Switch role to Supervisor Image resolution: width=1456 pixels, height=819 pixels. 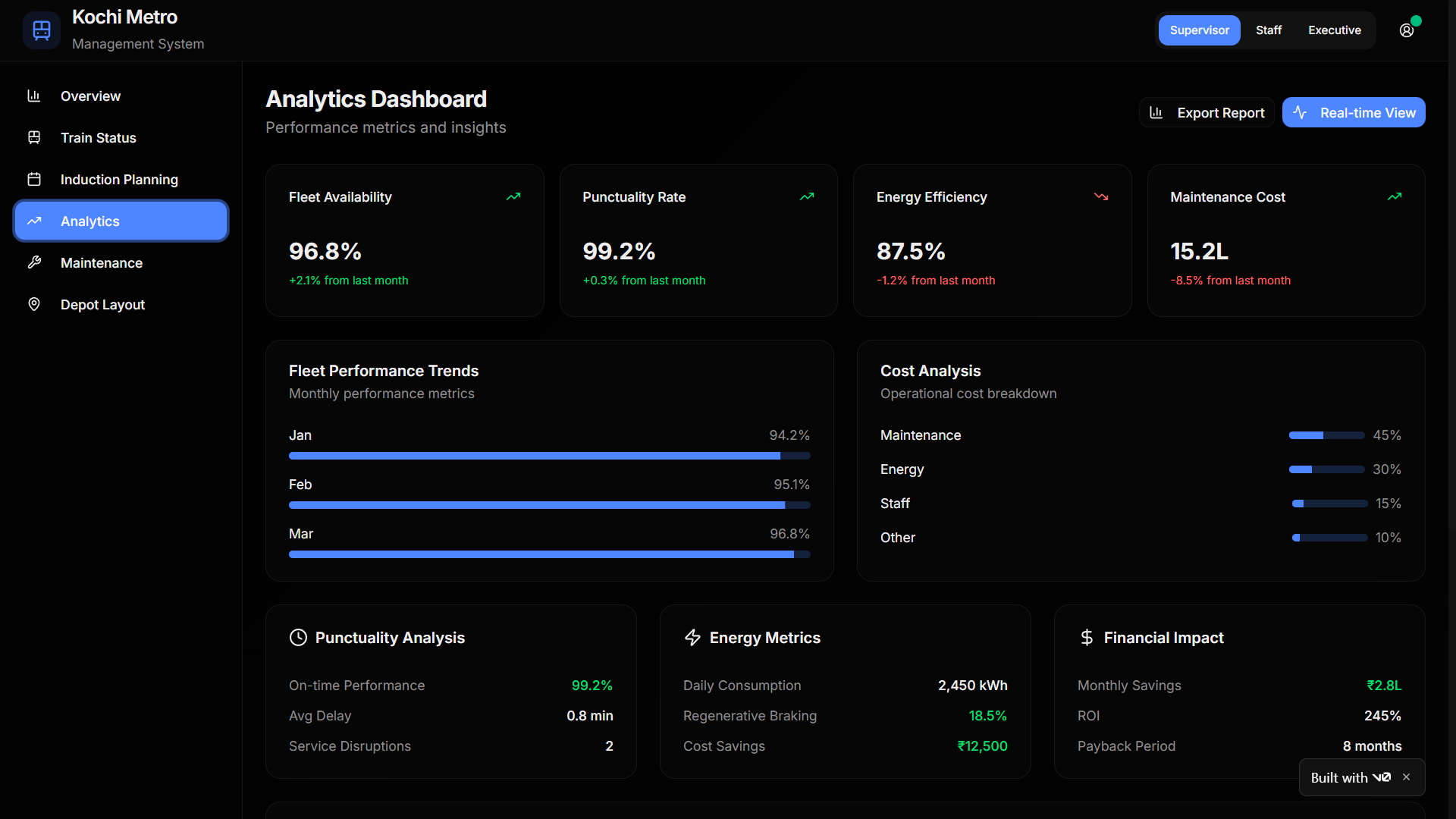pos(1199,30)
